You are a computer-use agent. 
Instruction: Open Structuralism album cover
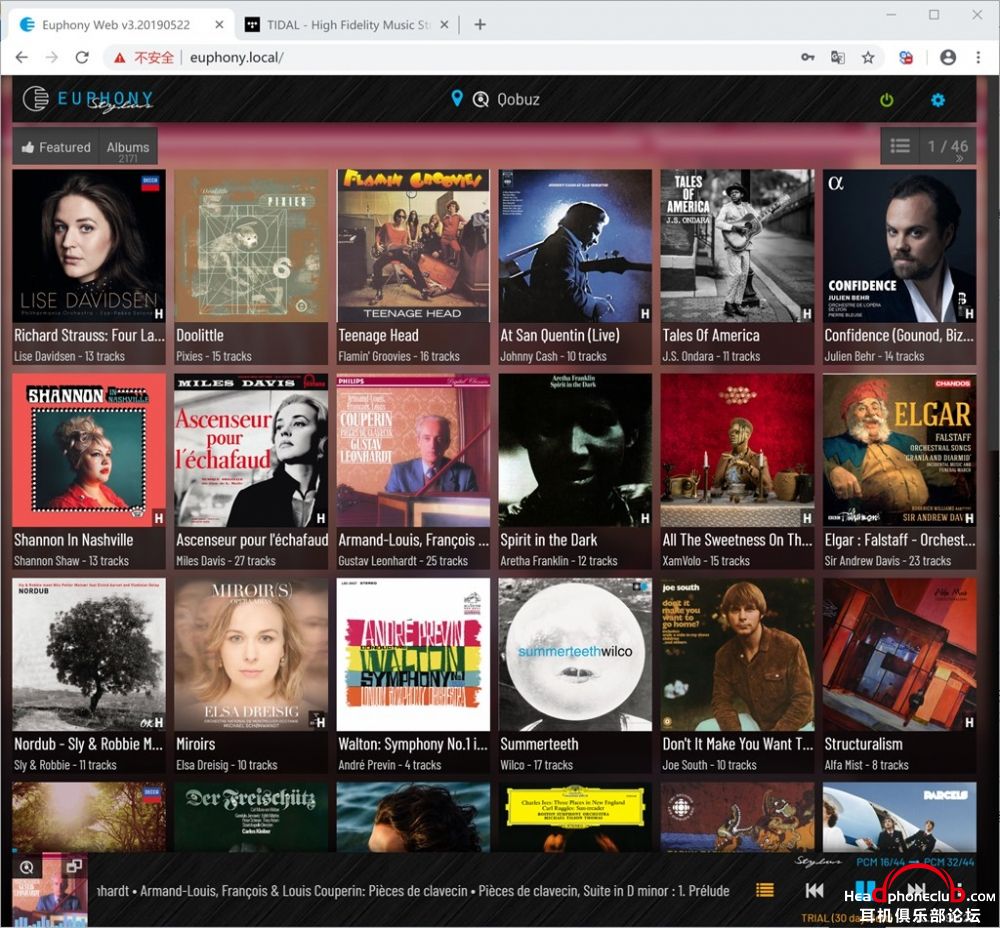click(899, 654)
